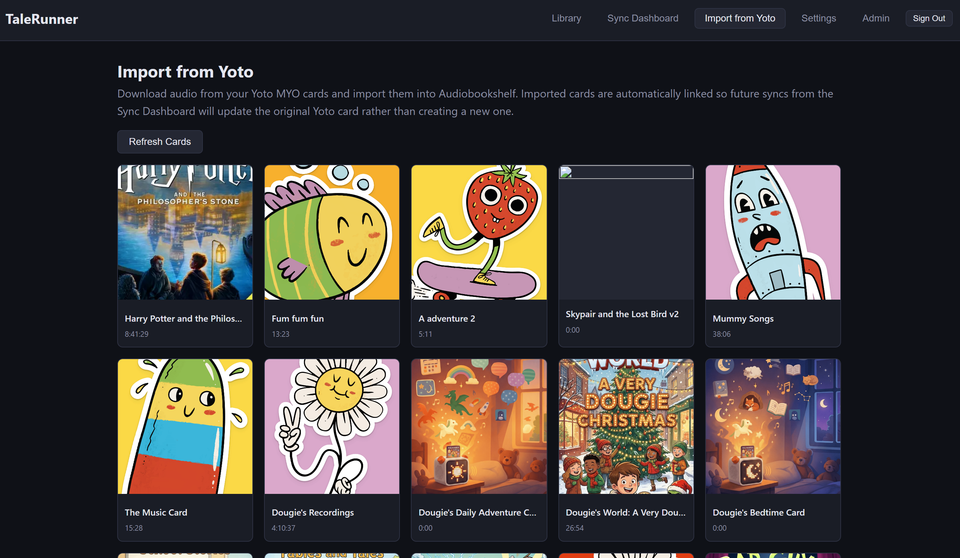The width and height of the screenshot is (960, 558).
Task: Click 'Dougie's Bedtime Card' title text
Action: point(759,513)
